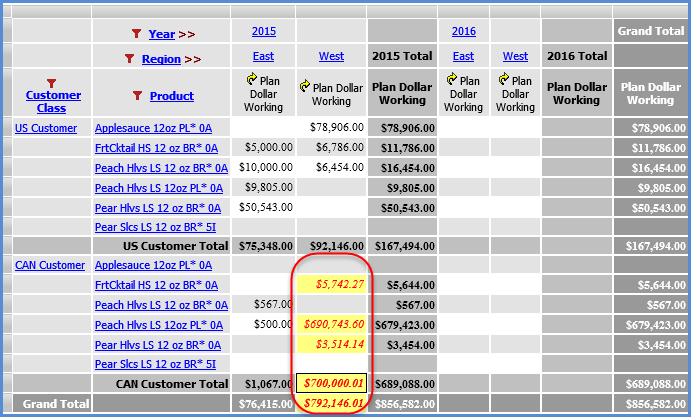Open the Customer Class header link
This screenshot has height=417, width=691.
click(52, 101)
